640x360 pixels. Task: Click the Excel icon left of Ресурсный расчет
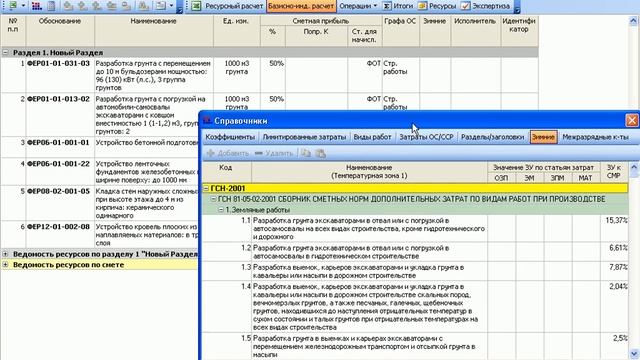point(196,6)
